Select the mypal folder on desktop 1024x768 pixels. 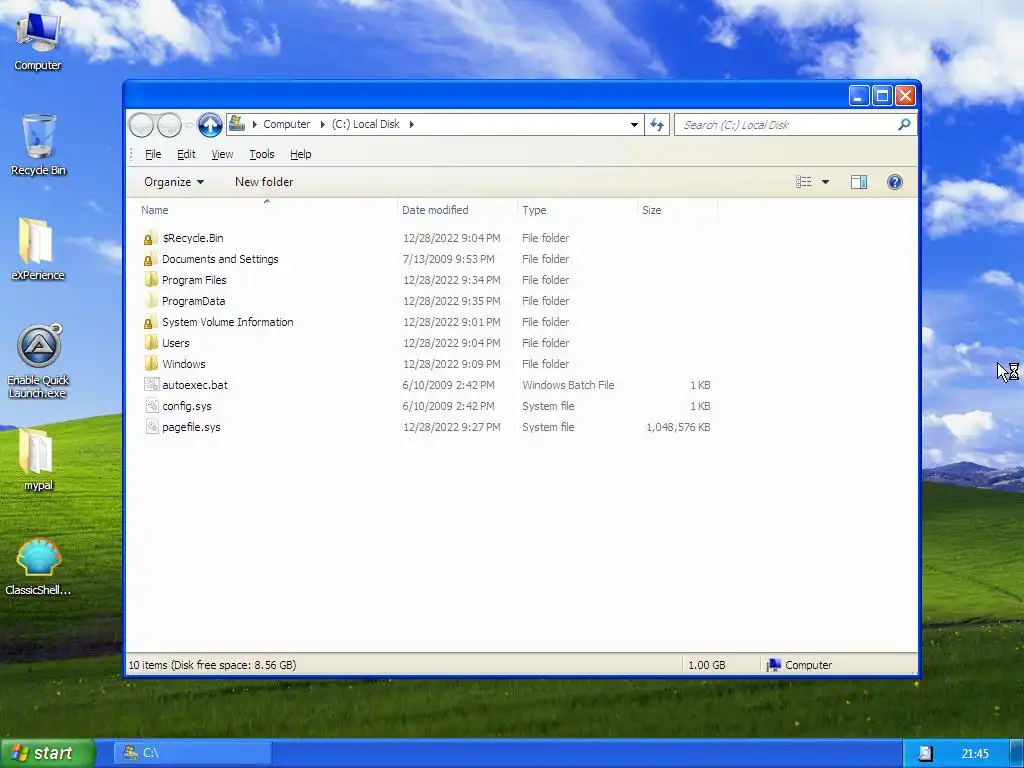(x=38, y=459)
